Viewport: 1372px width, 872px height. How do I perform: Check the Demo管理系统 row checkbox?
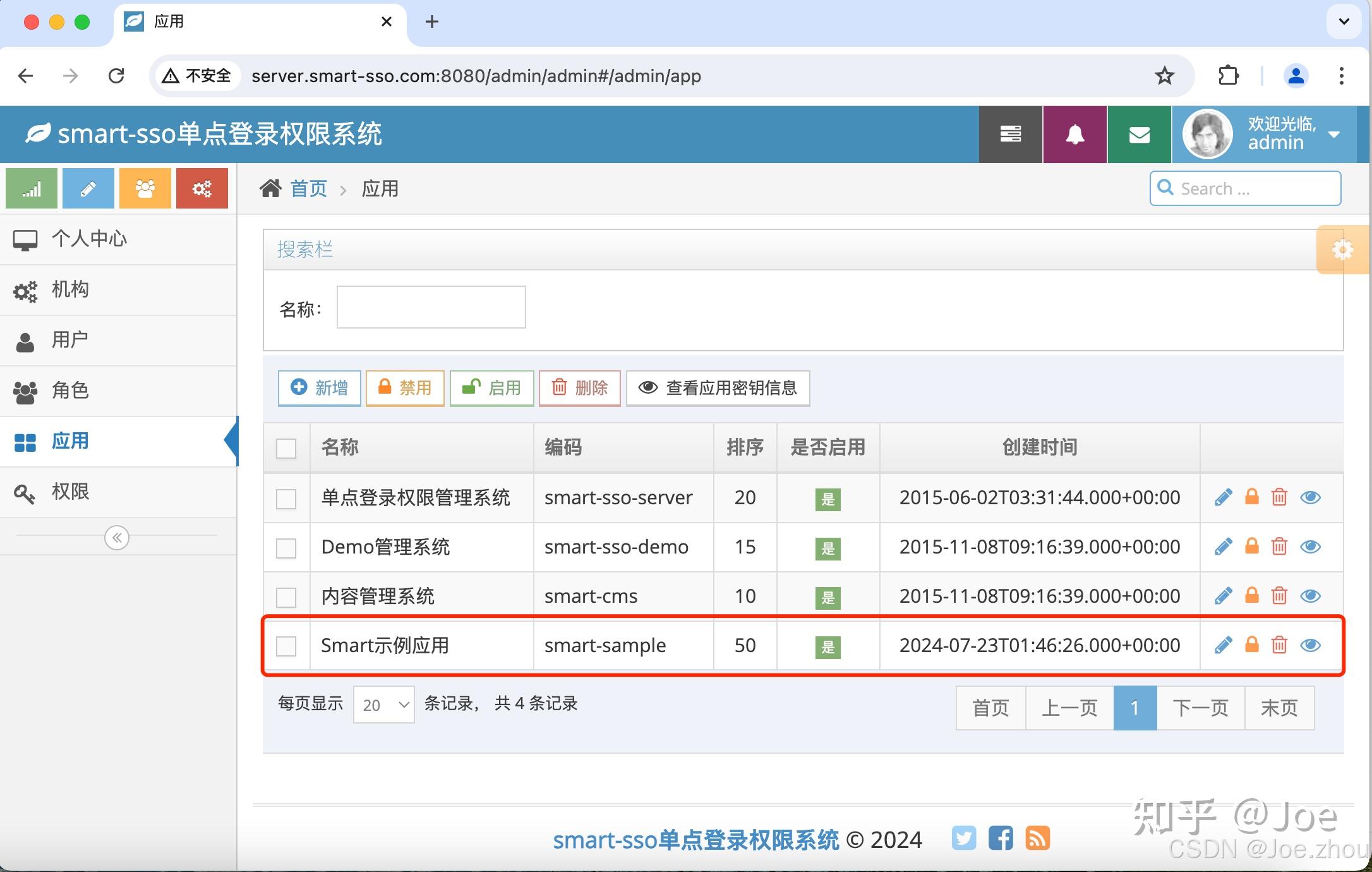(x=286, y=548)
